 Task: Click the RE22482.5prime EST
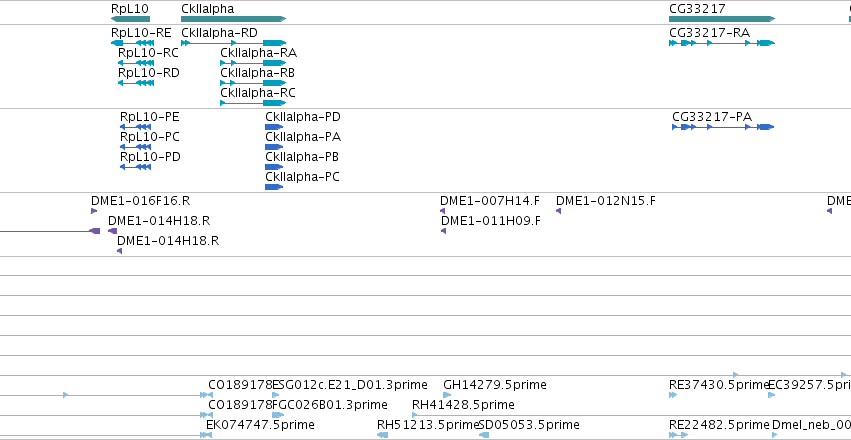pyautogui.click(x=678, y=435)
